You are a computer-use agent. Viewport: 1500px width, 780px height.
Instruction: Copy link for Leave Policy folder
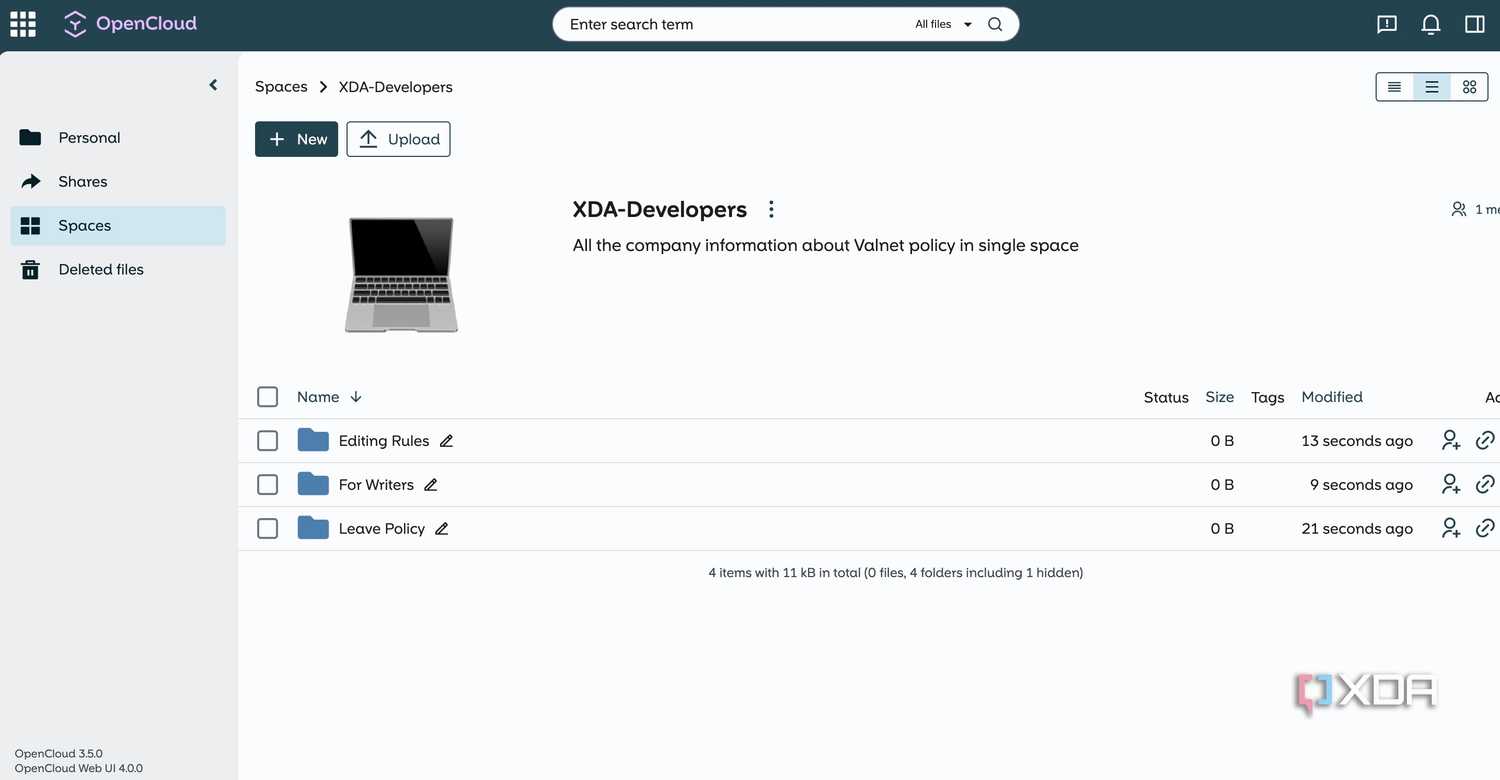tap(1486, 529)
